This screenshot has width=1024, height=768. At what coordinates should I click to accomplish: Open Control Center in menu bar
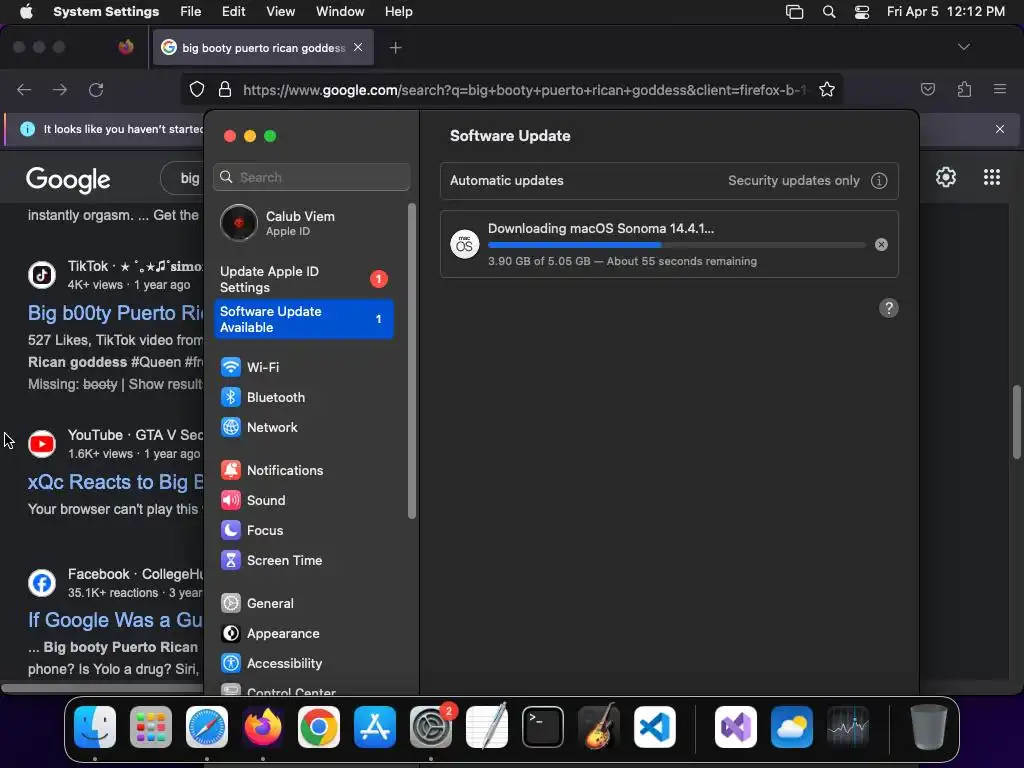point(862,12)
